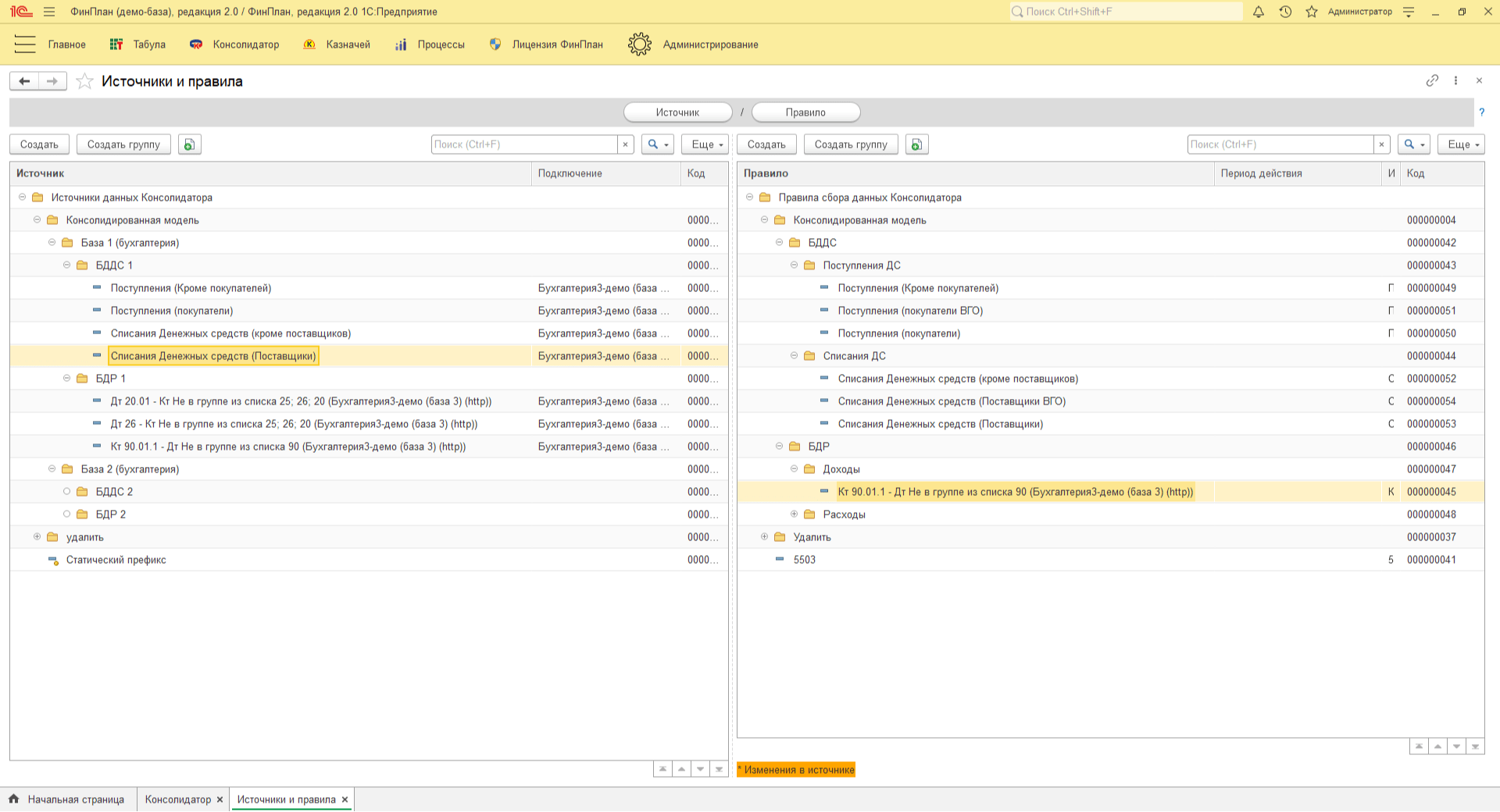Open the left panel Еще dropdown
This screenshot has height=812, width=1500.
[705, 144]
